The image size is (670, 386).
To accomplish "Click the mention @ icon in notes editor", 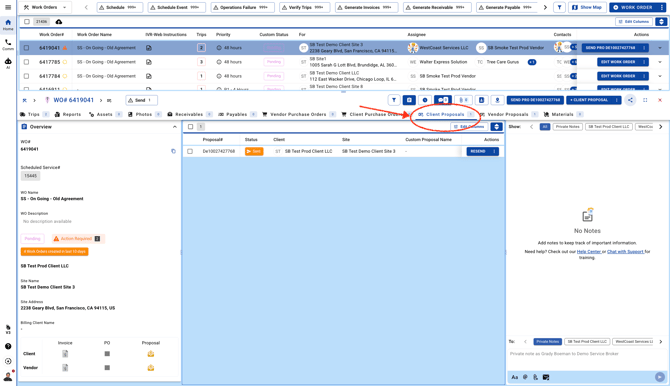I will pyautogui.click(x=525, y=377).
